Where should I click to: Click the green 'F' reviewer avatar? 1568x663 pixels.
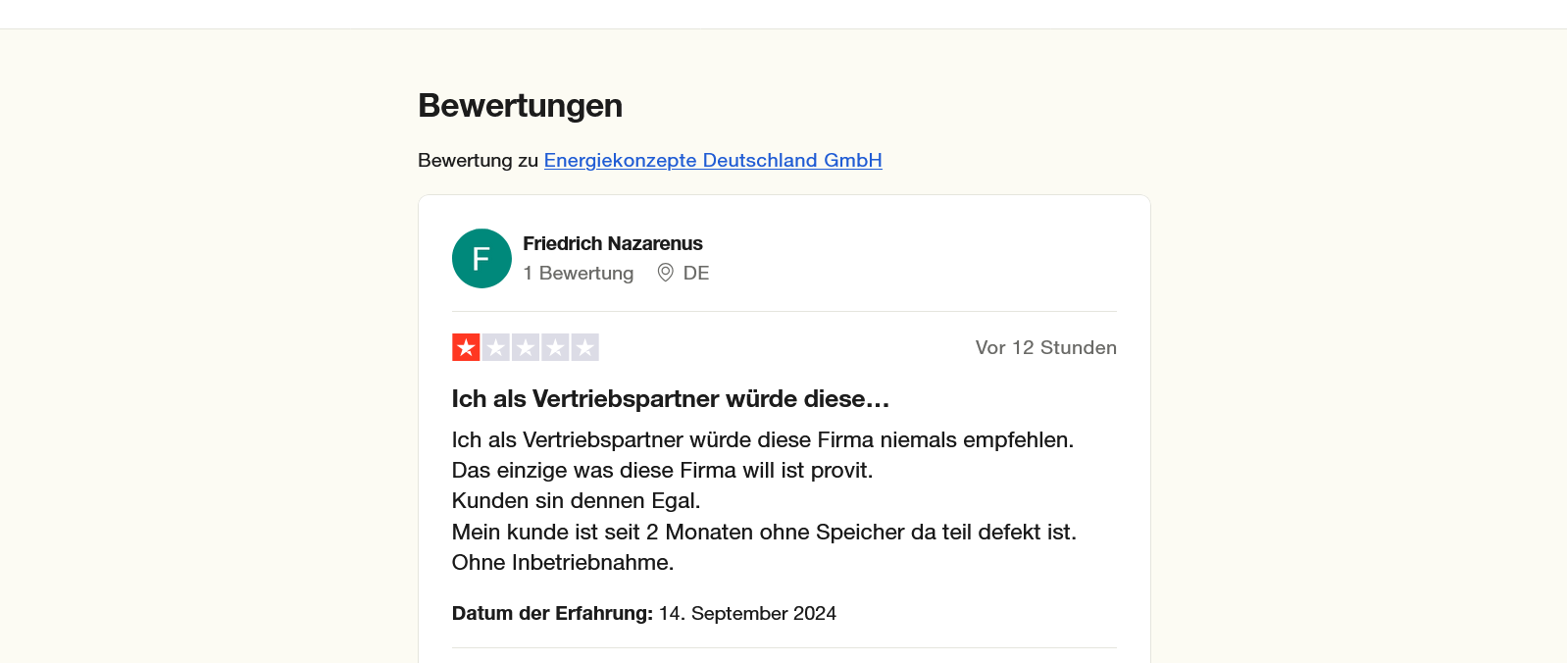pyautogui.click(x=481, y=259)
